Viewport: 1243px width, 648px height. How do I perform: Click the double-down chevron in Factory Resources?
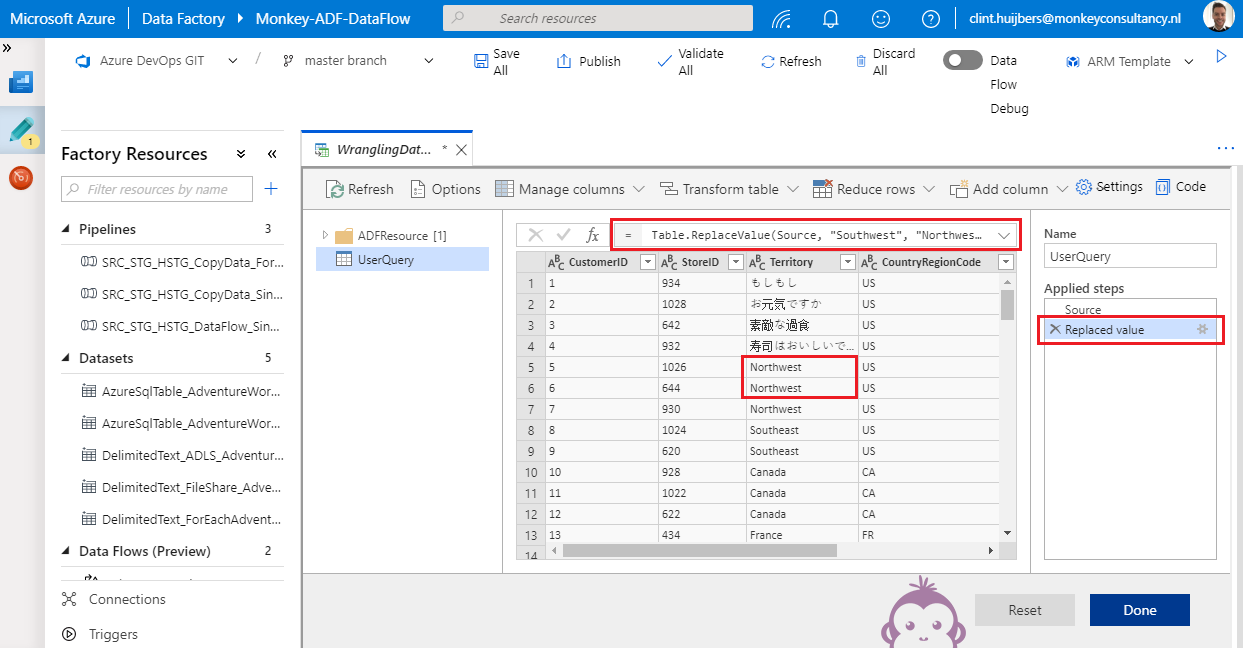click(241, 154)
